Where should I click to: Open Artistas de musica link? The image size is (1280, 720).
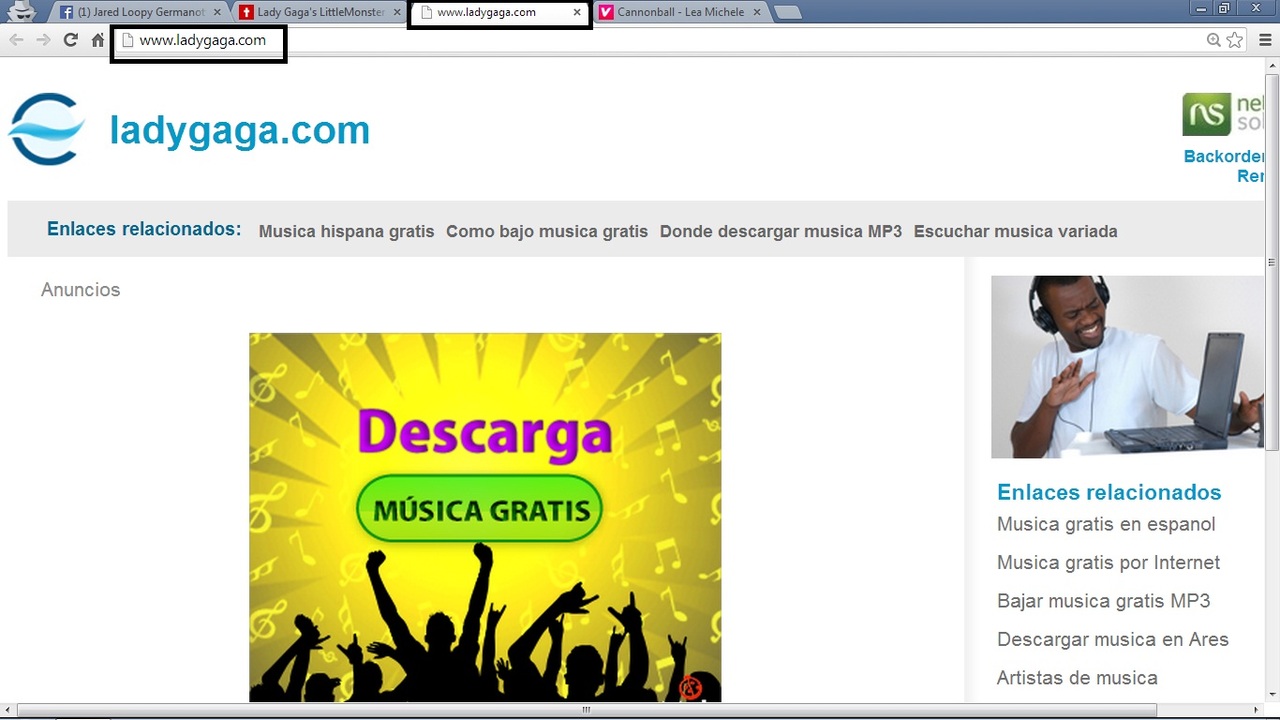pyautogui.click(x=1077, y=677)
